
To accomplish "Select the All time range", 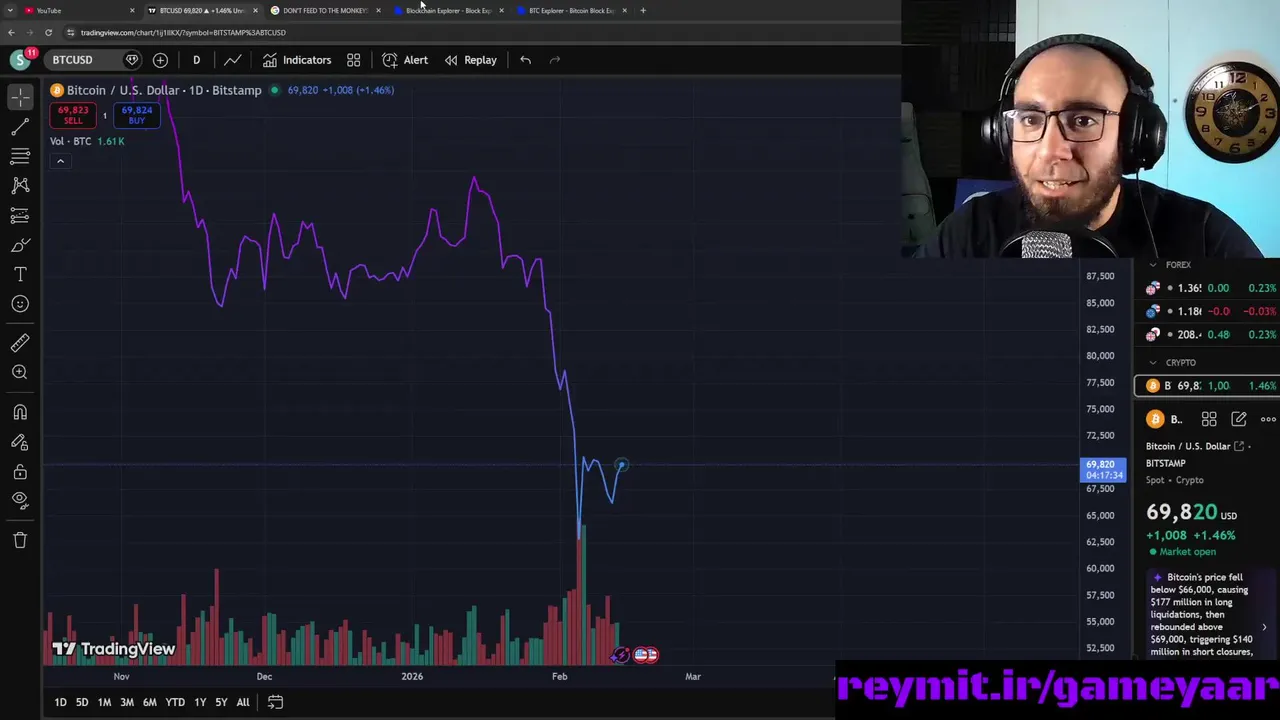I will [243, 702].
